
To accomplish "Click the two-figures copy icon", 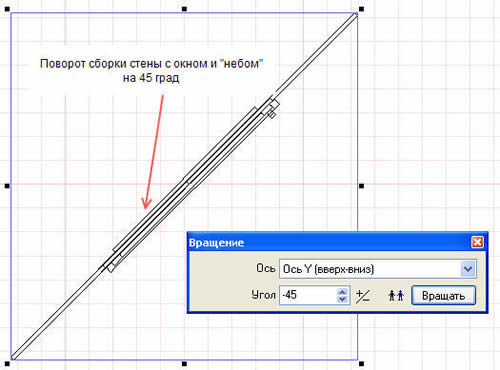I will pos(396,295).
